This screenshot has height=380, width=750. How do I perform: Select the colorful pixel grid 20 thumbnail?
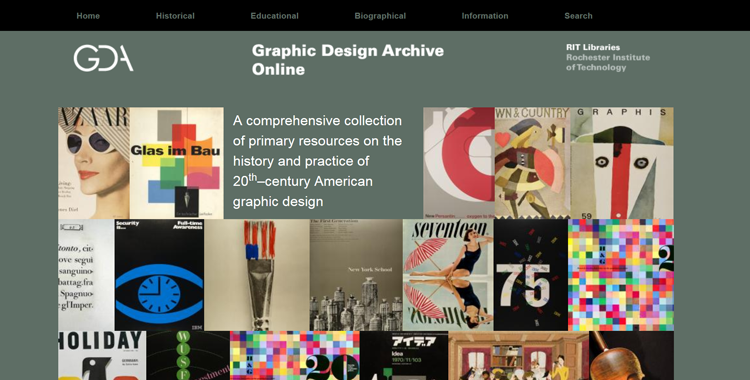tap(295, 355)
